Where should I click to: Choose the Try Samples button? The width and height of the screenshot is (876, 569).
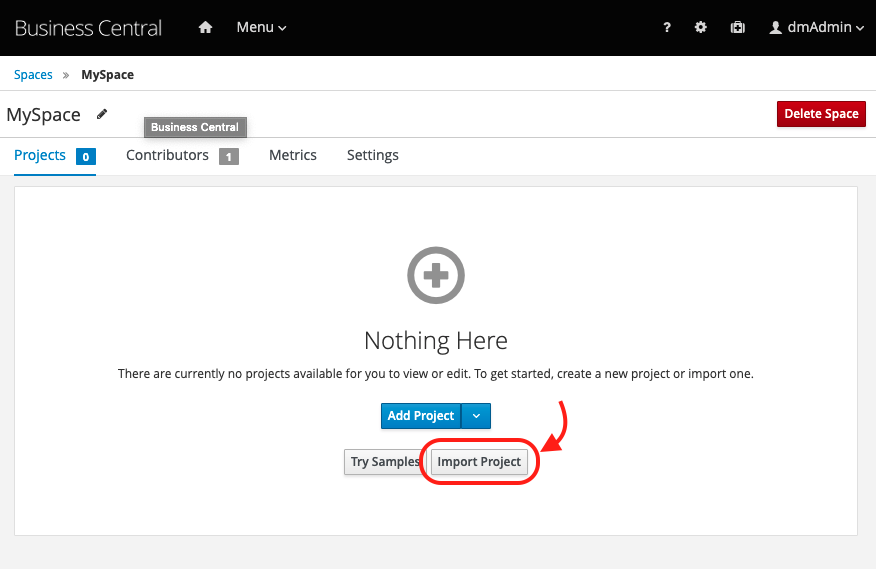(x=384, y=462)
